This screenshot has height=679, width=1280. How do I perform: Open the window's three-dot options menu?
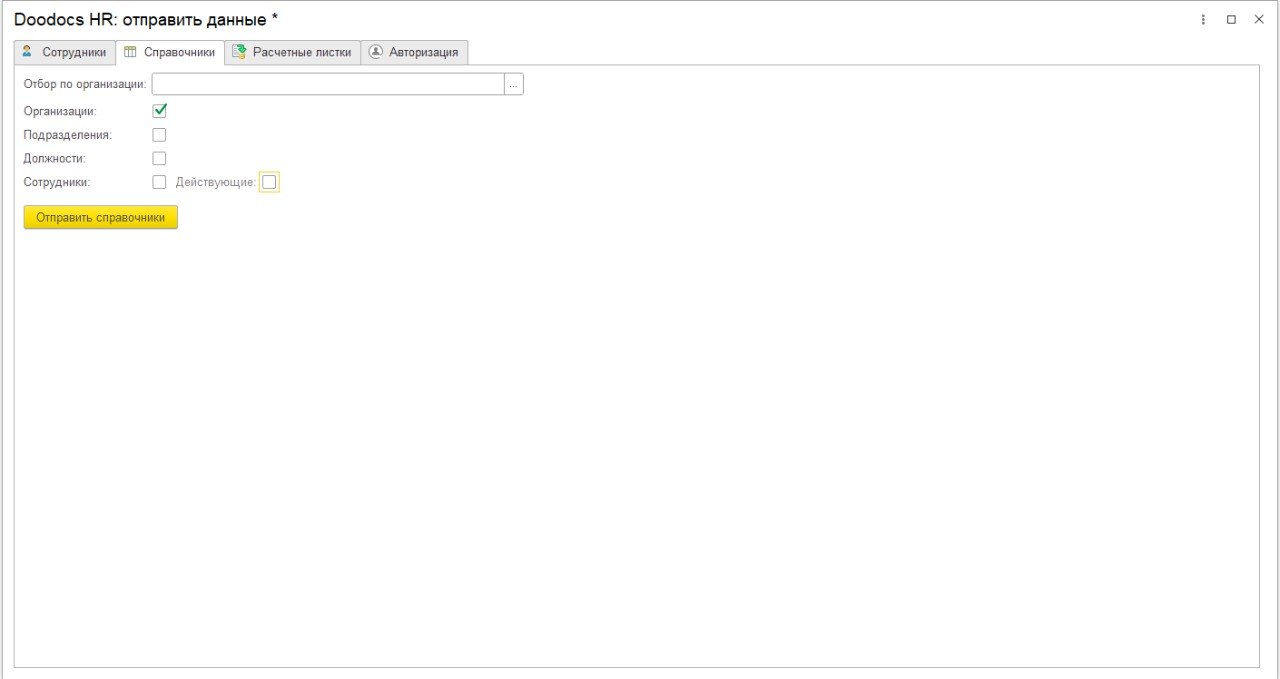(1203, 19)
